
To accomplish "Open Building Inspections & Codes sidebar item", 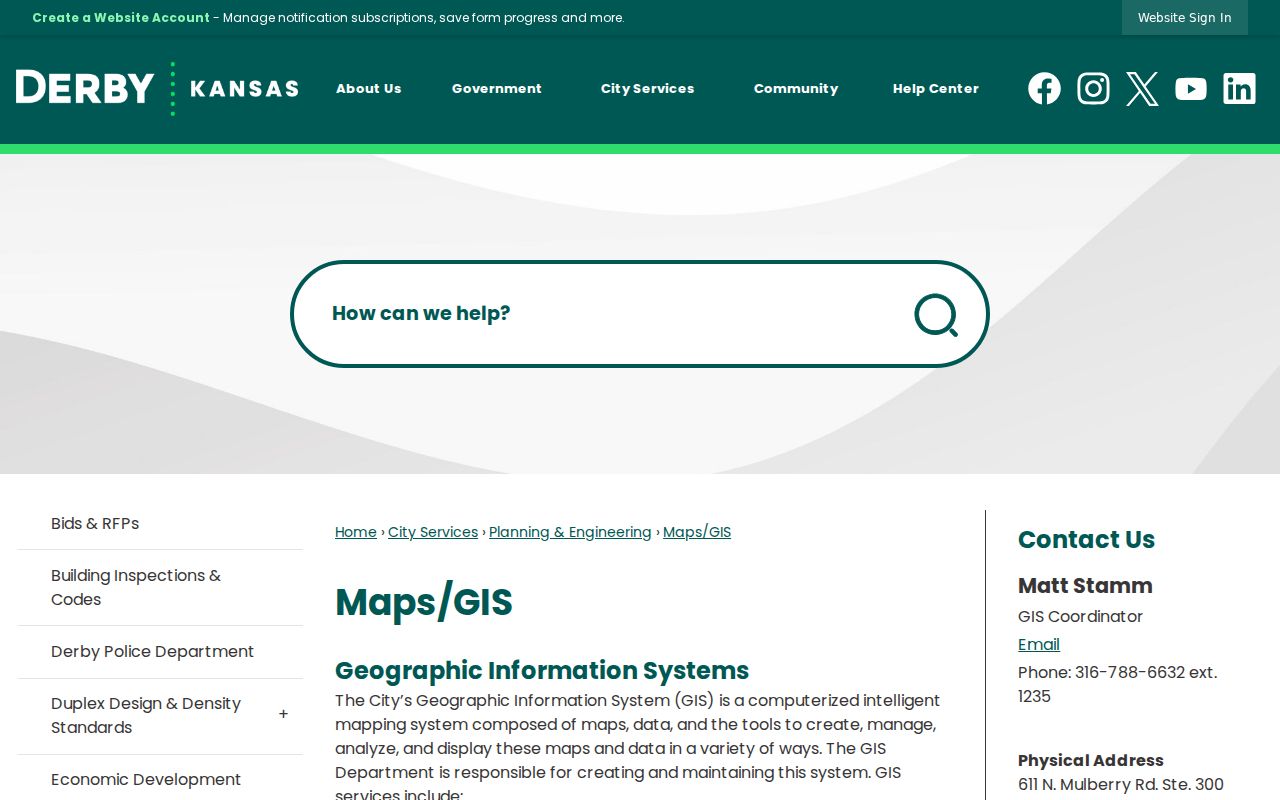I will (160, 588).
